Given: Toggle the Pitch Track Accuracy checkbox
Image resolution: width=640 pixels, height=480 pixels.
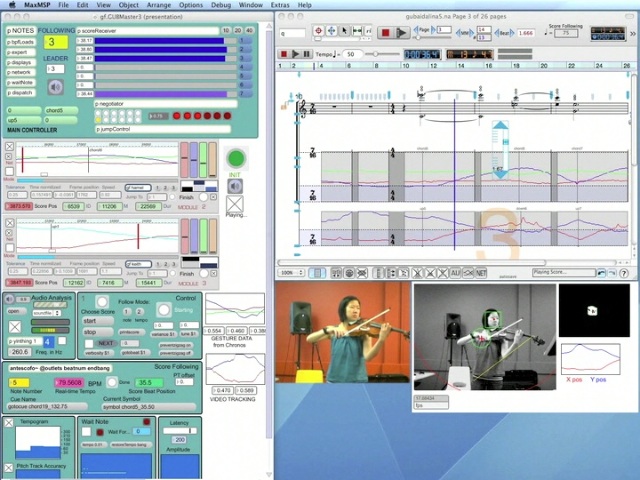Looking at the screenshot, I should pyautogui.click(x=9, y=468).
